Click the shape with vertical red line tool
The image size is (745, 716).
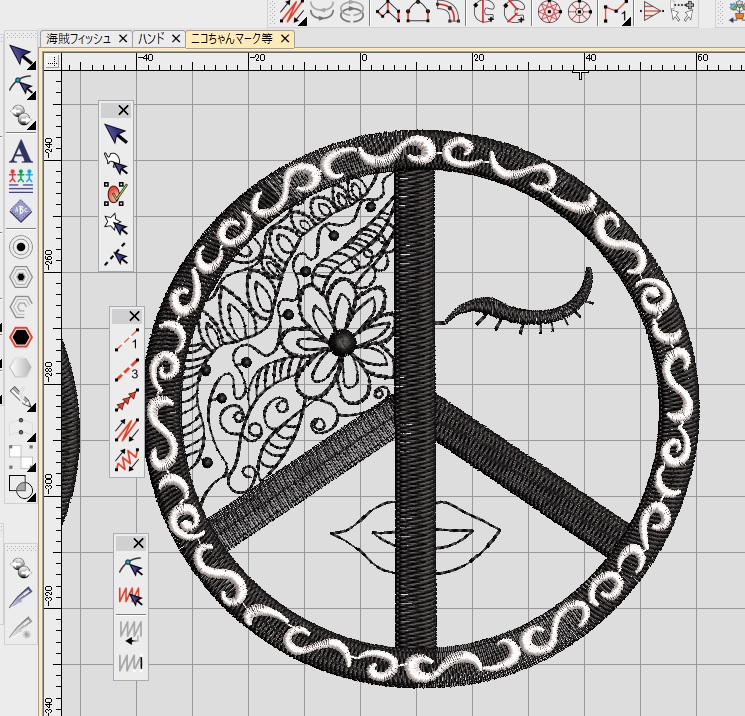point(485,12)
